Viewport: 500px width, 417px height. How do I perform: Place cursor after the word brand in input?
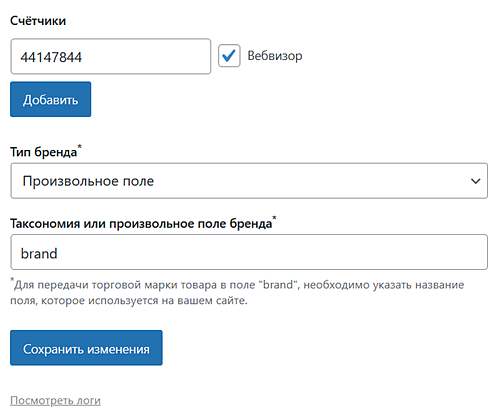[x=59, y=254]
